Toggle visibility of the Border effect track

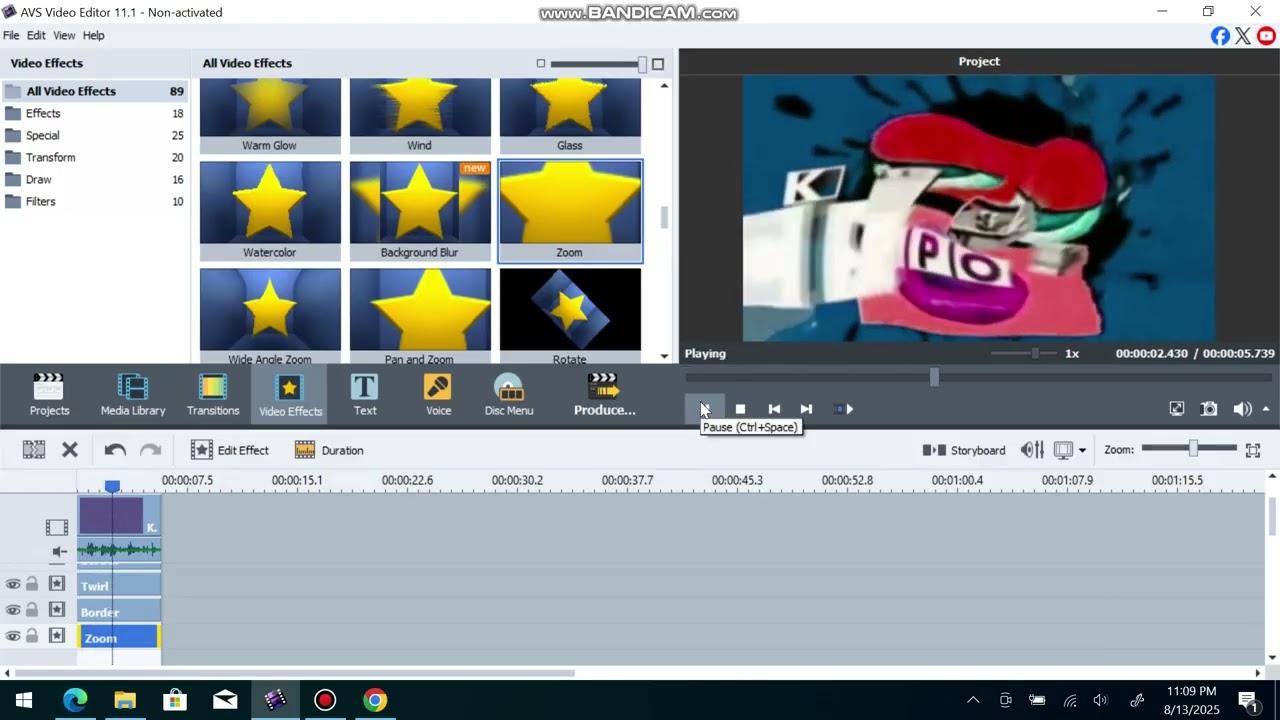[13, 610]
